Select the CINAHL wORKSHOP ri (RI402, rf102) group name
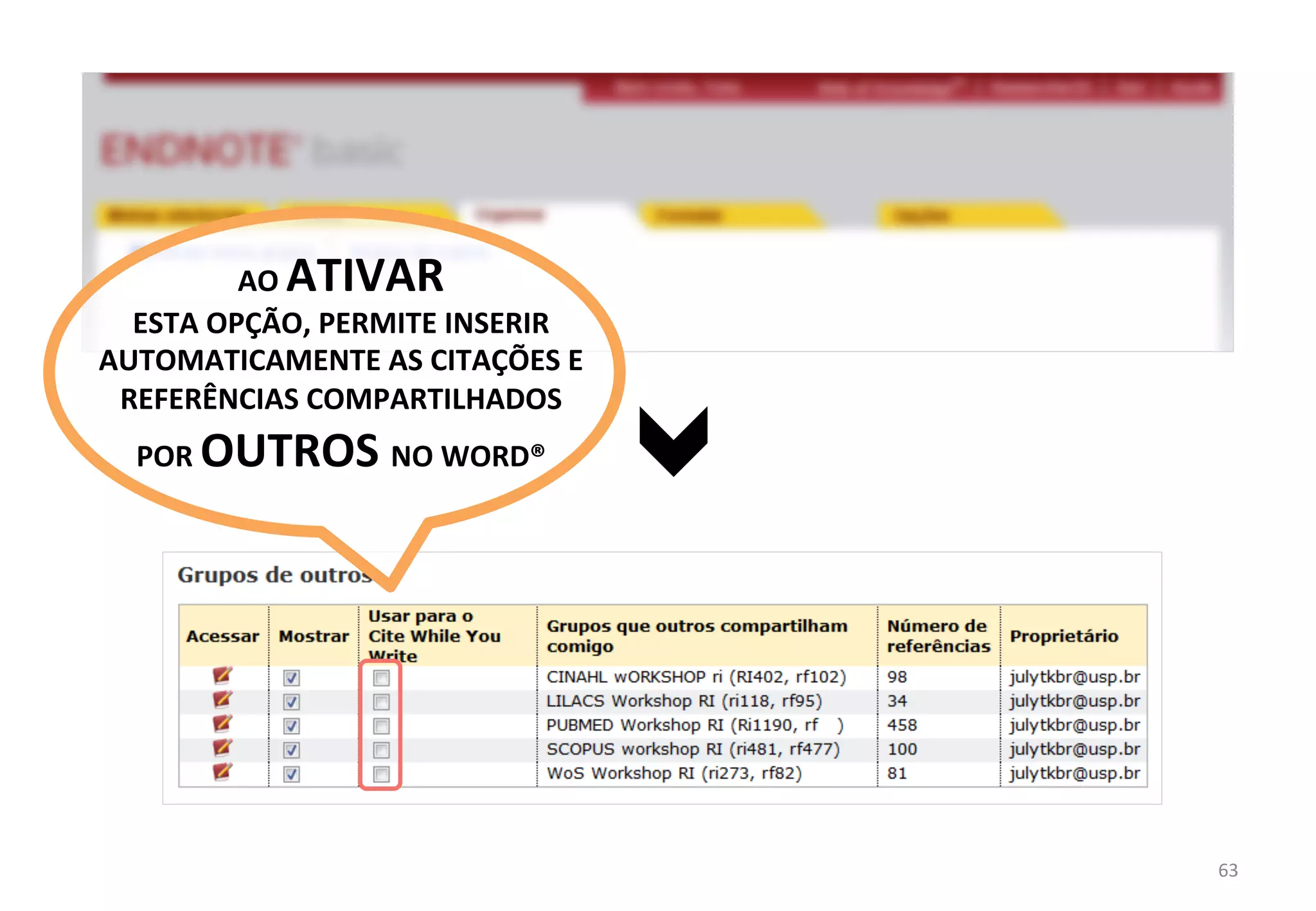 (x=696, y=677)
